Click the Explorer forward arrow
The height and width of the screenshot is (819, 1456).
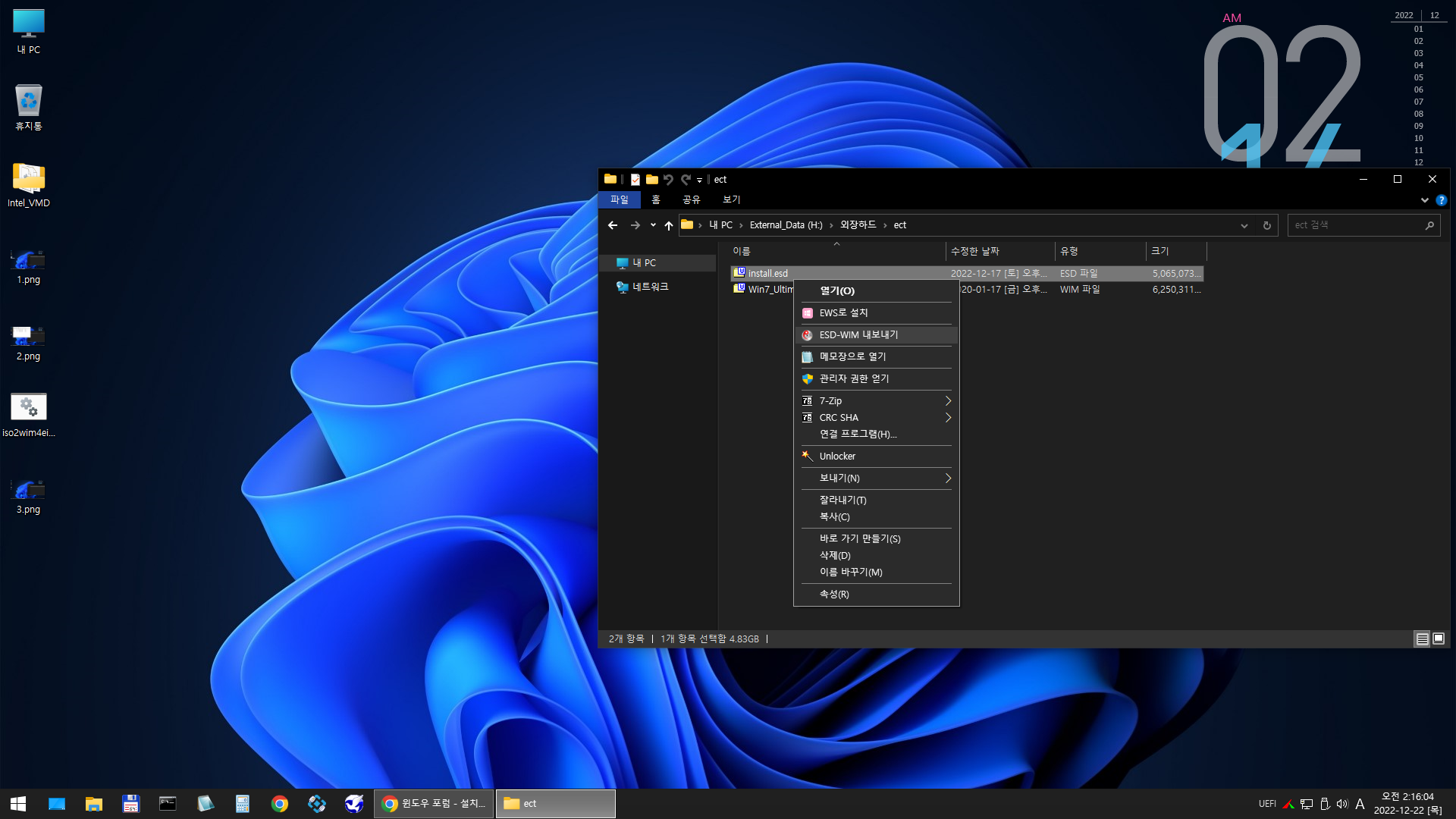coord(635,225)
